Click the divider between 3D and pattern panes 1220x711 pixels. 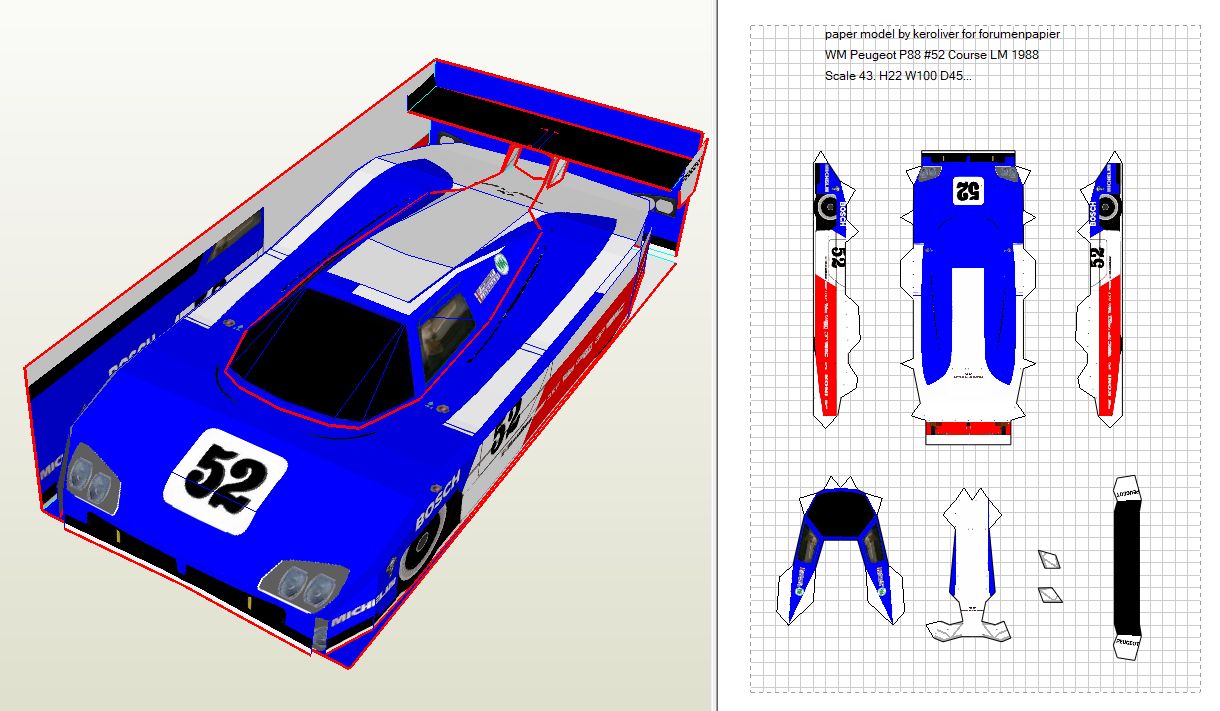(x=714, y=355)
